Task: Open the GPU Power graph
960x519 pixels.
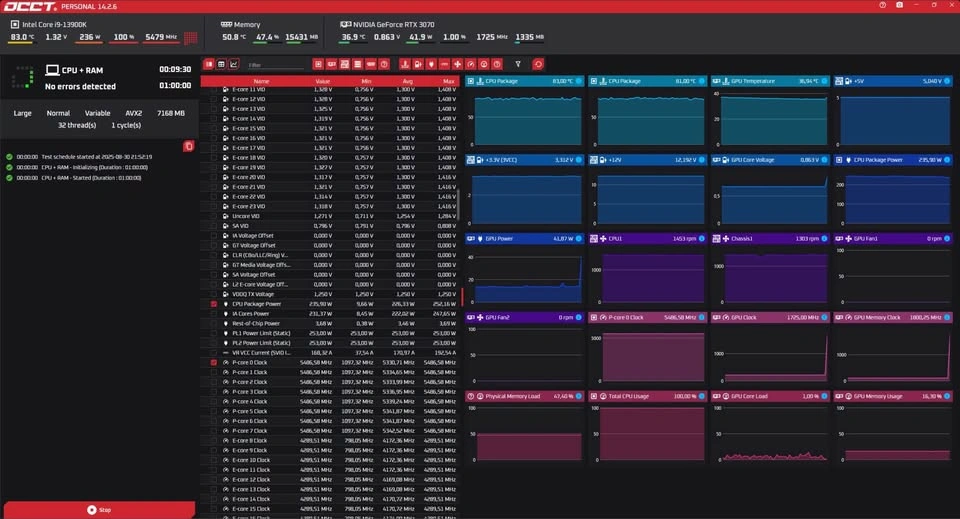Action: [524, 270]
